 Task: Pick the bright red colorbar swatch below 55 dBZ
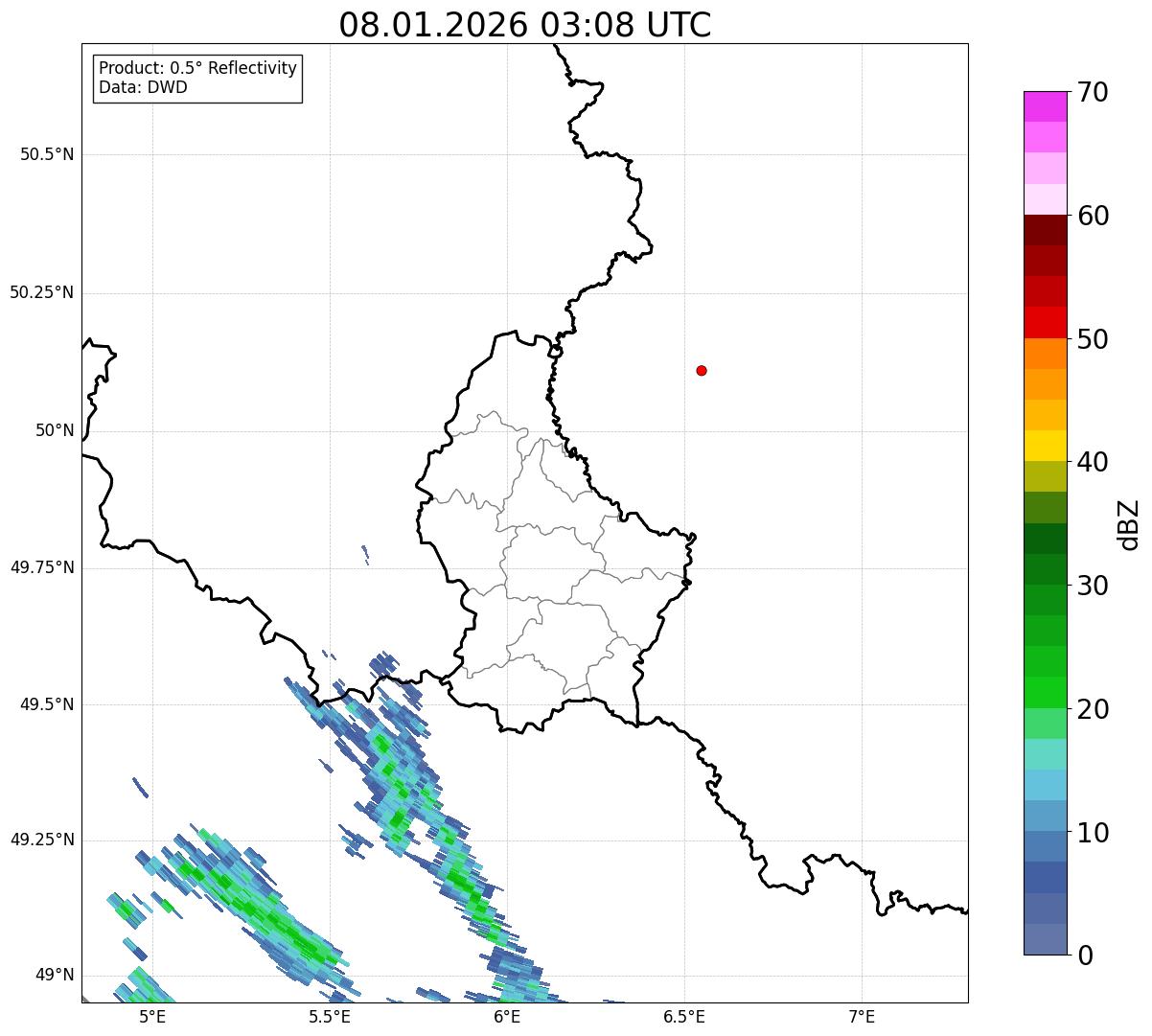[1045, 322]
